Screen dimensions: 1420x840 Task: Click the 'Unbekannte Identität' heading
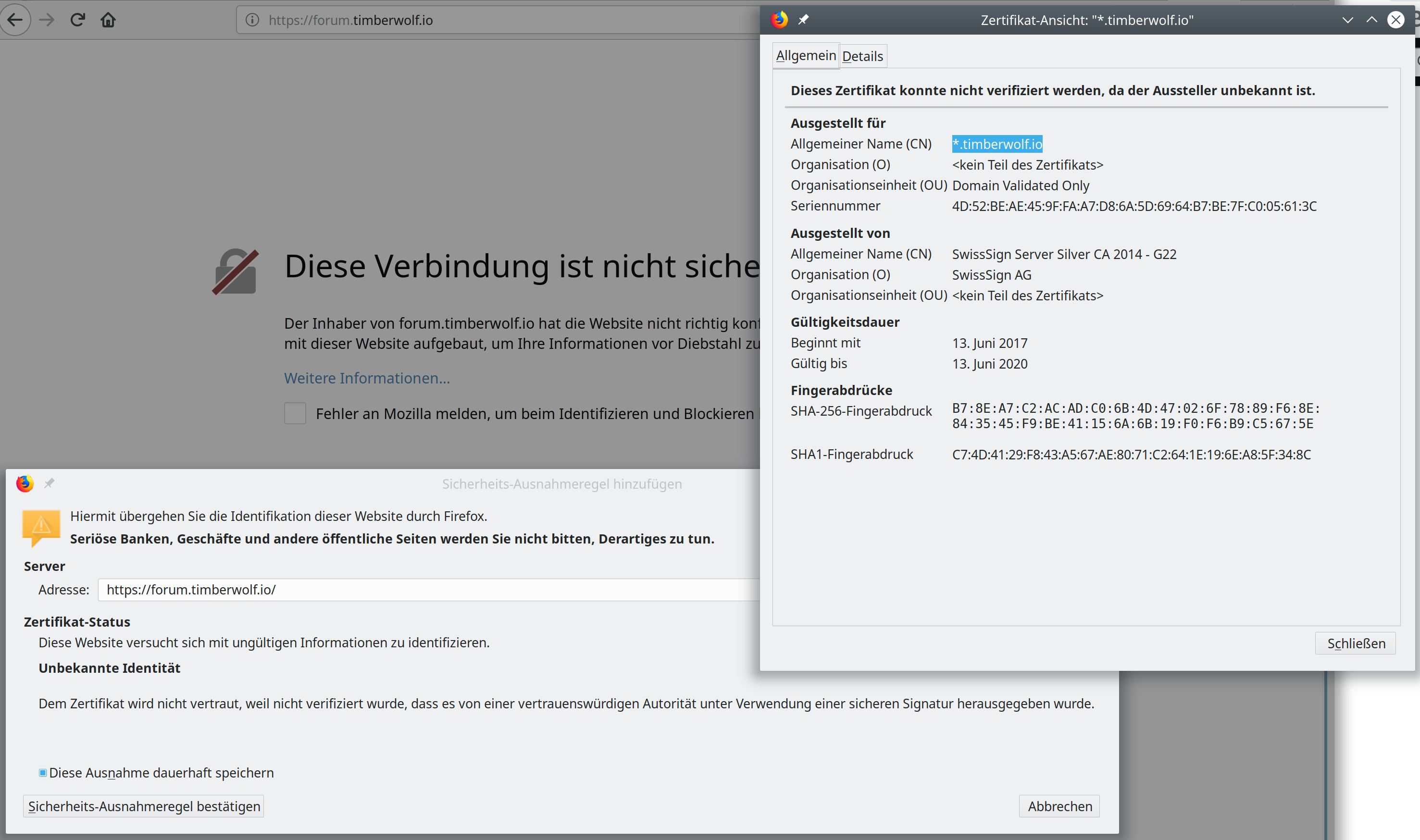tap(109, 668)
